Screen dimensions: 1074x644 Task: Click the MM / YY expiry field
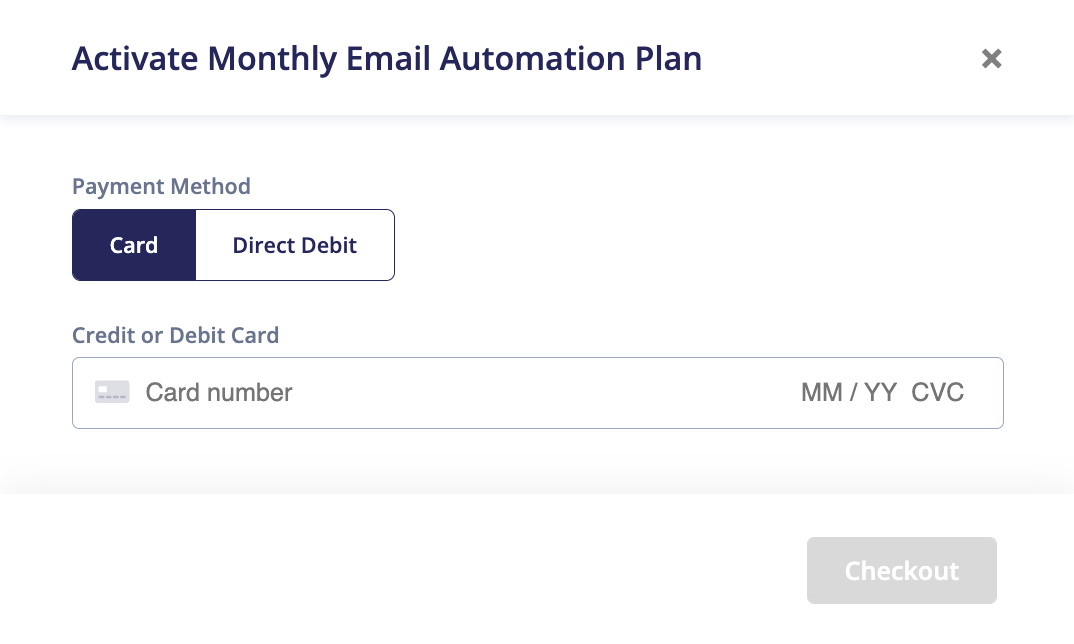point(849,393)
